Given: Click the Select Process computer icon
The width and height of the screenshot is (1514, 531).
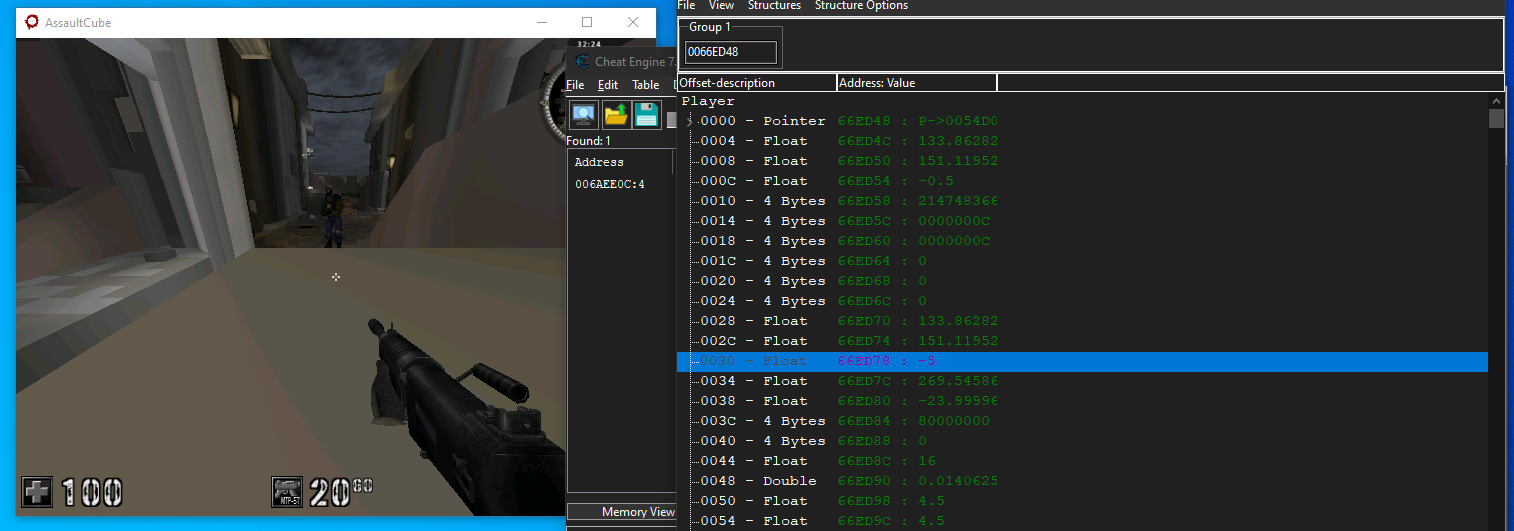Looking at the screenshot, I should pos(585,115).
